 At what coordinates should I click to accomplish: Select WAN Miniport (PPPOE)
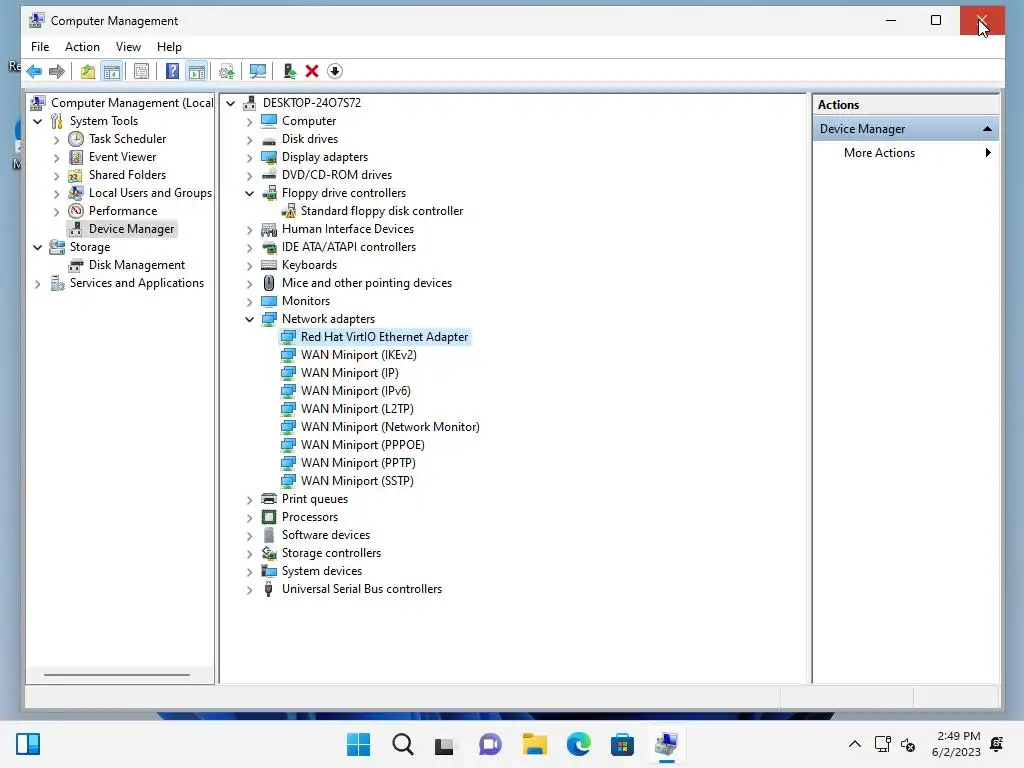pos(362,445)
